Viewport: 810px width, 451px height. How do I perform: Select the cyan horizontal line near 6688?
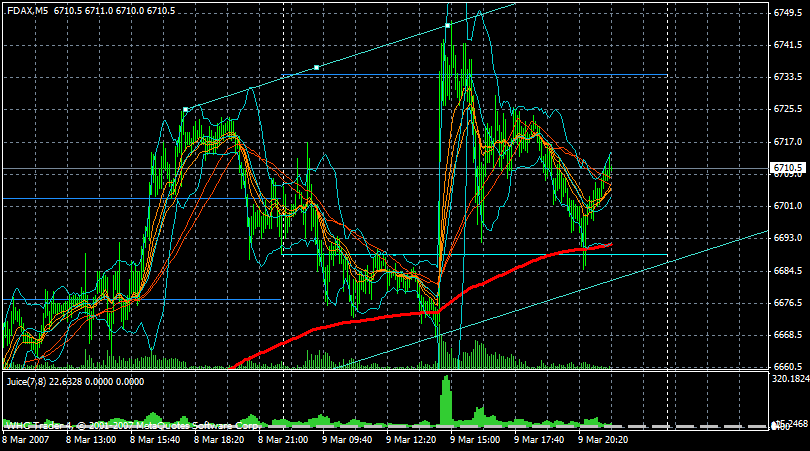(475, 255)
